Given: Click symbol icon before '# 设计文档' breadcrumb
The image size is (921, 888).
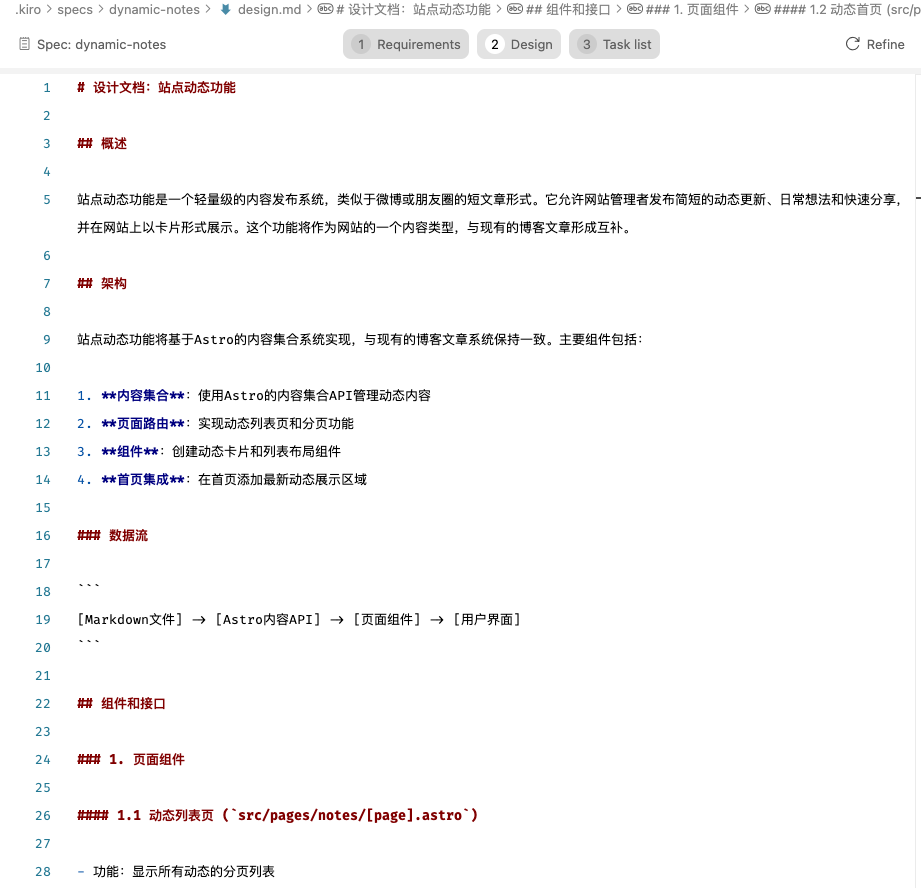Looking at the screenshot, I should point(325,9).
